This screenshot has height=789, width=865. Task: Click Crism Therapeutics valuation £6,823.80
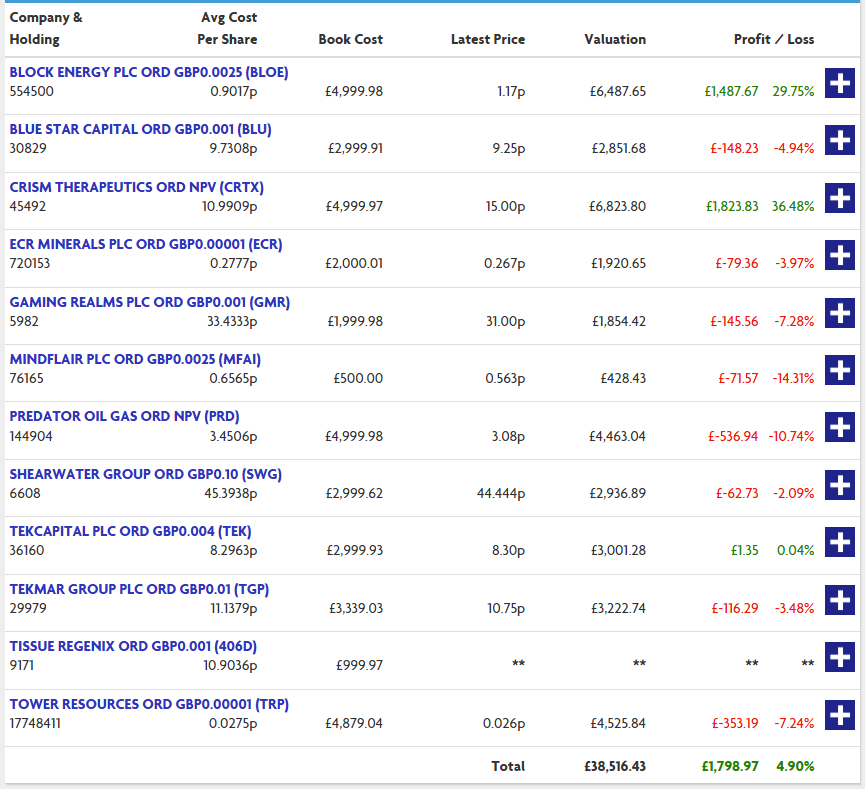617,206
